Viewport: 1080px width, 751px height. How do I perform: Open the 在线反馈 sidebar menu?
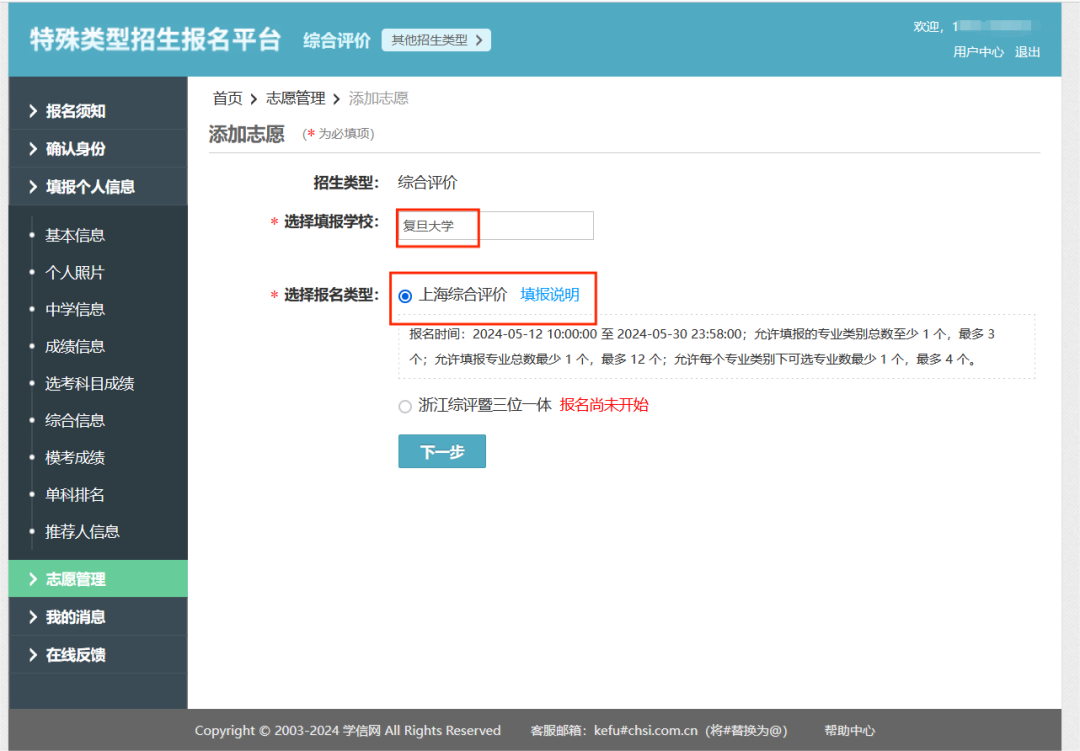tap(75, 655)
